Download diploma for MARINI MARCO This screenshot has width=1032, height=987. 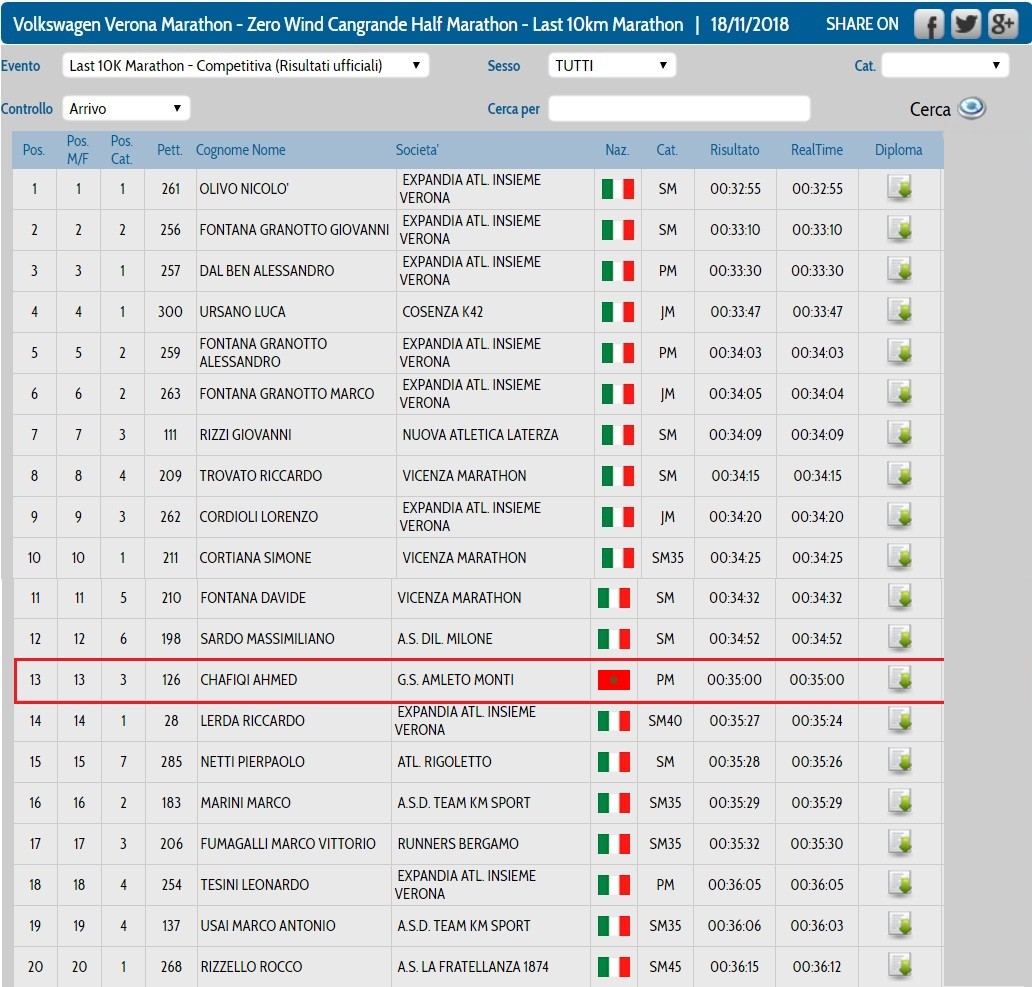900,802
